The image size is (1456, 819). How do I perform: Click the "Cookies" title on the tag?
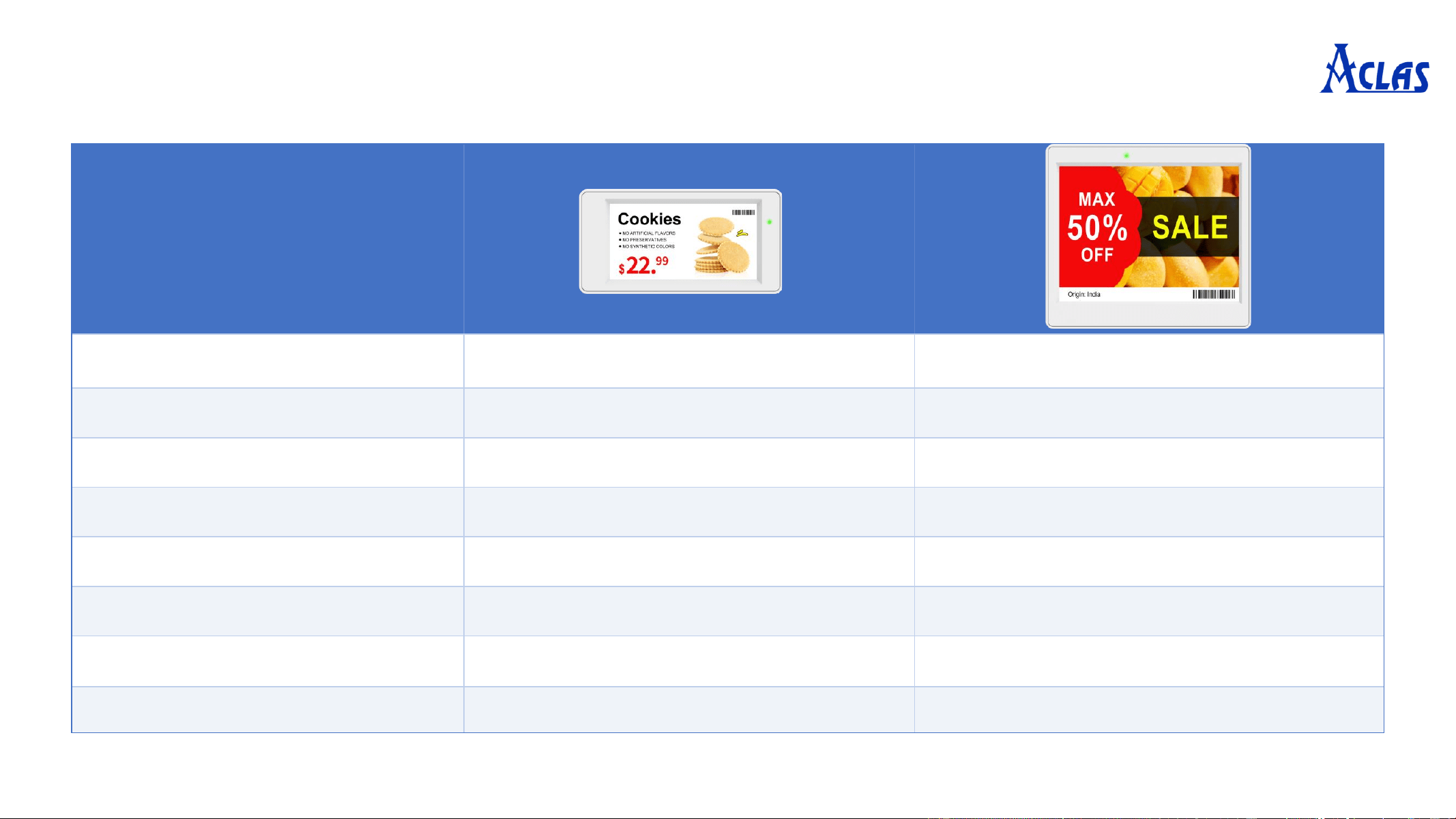[649, 219]
